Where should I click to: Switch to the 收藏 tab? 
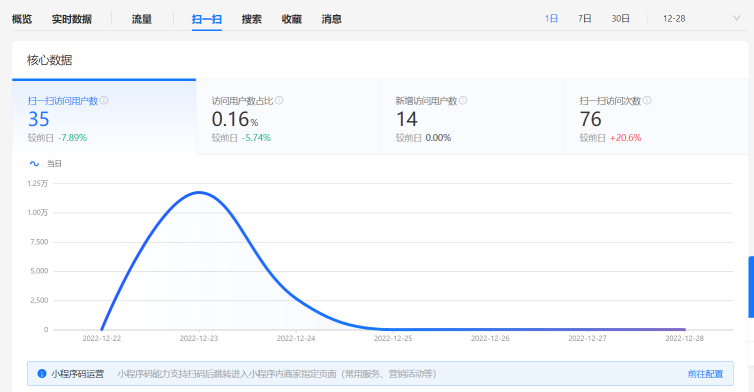[291, 19]
